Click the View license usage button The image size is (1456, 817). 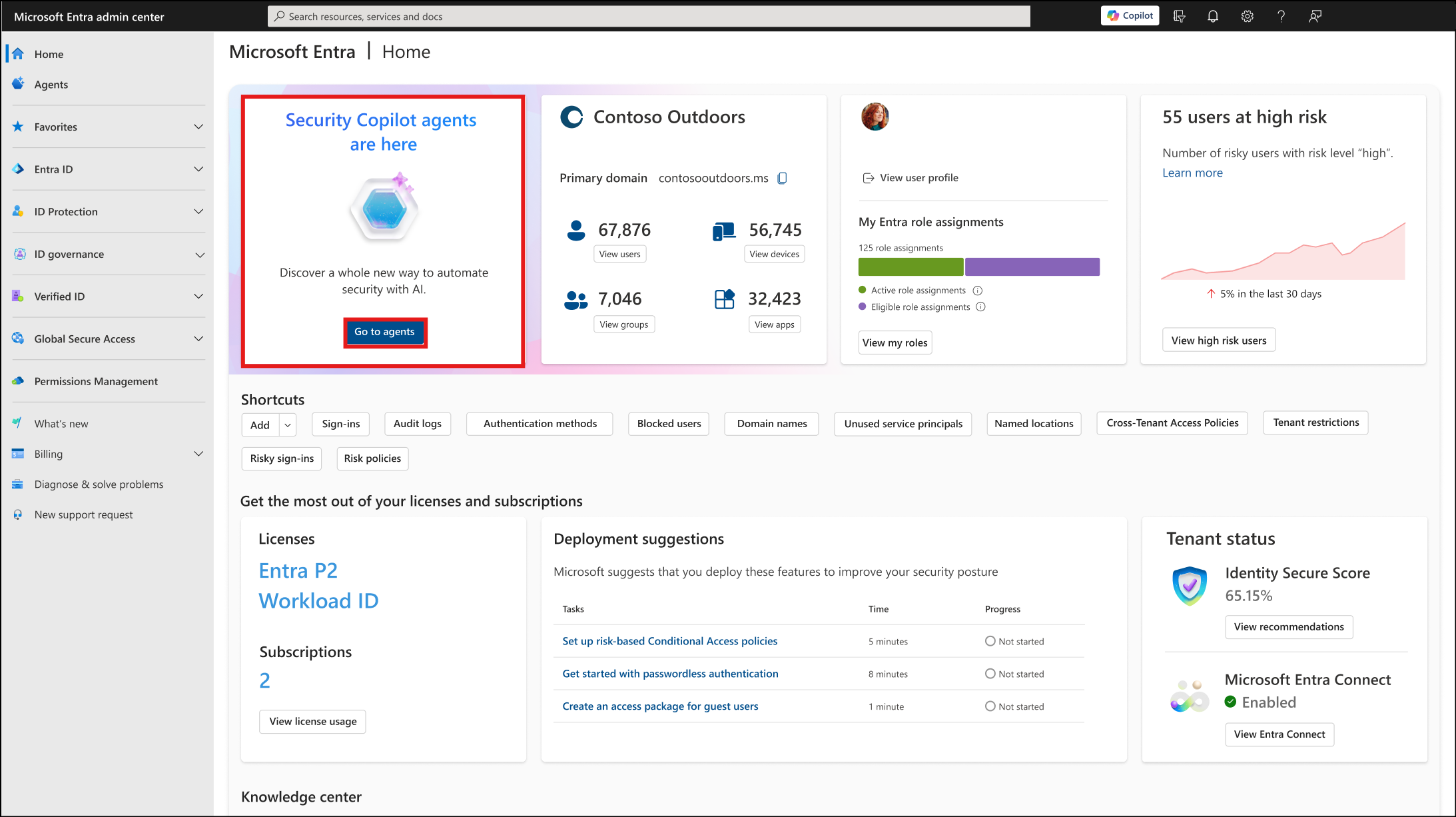pos(312,722)
